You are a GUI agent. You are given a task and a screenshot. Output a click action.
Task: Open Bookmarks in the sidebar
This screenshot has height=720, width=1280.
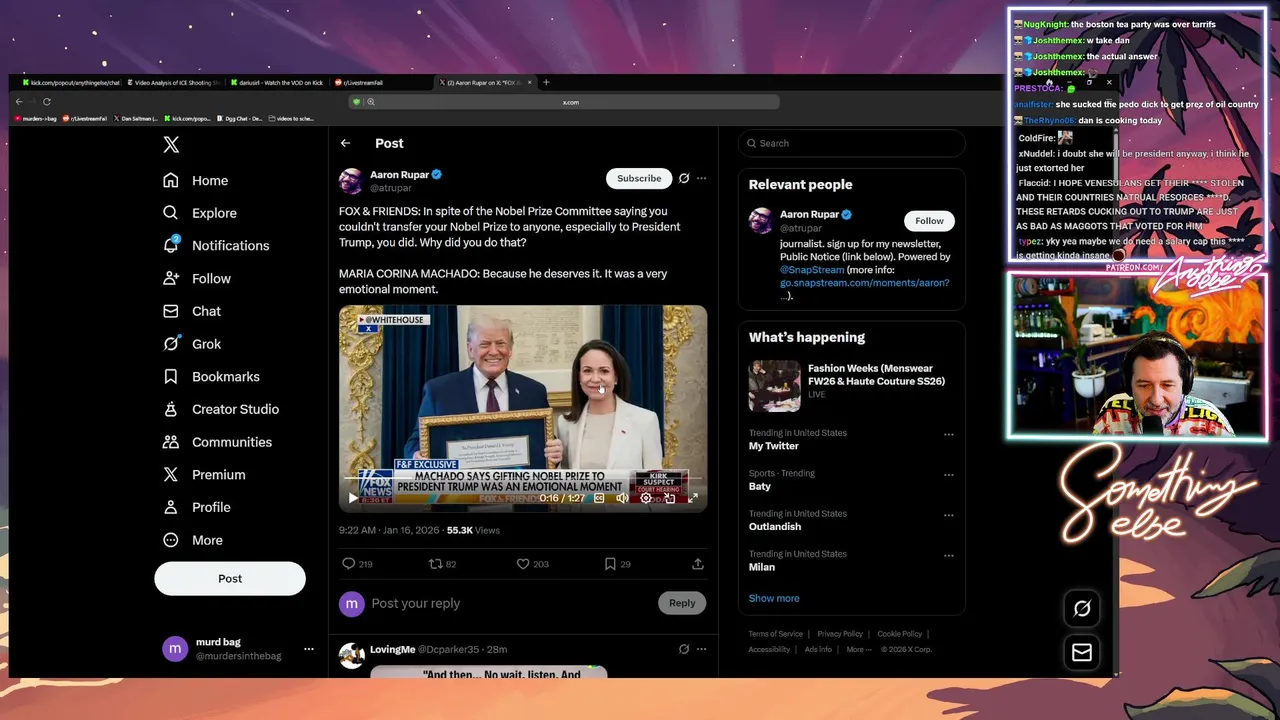click(x=211, y=377)
